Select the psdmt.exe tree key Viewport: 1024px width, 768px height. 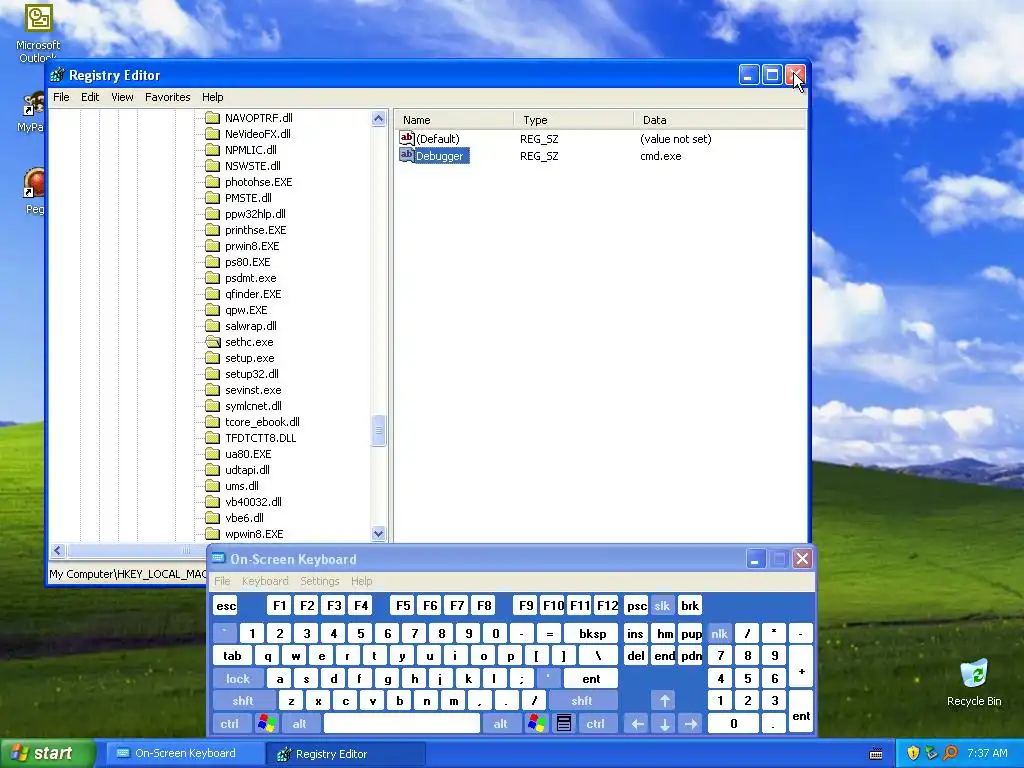[251, 278]
